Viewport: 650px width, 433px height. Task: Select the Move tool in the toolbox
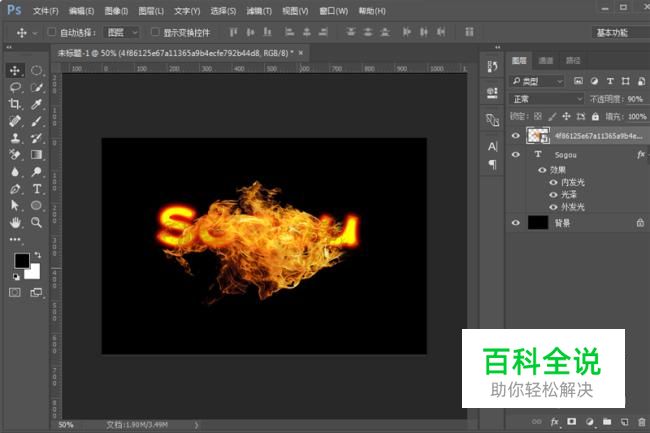[15, 70]
